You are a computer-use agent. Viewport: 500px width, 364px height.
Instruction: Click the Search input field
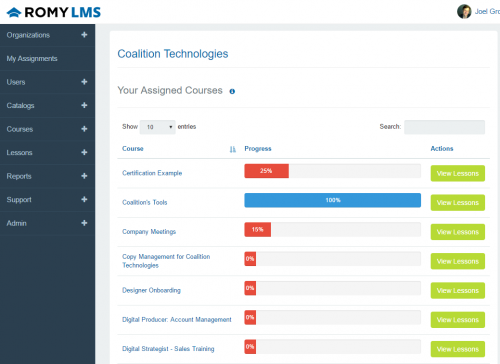[444, 127]
